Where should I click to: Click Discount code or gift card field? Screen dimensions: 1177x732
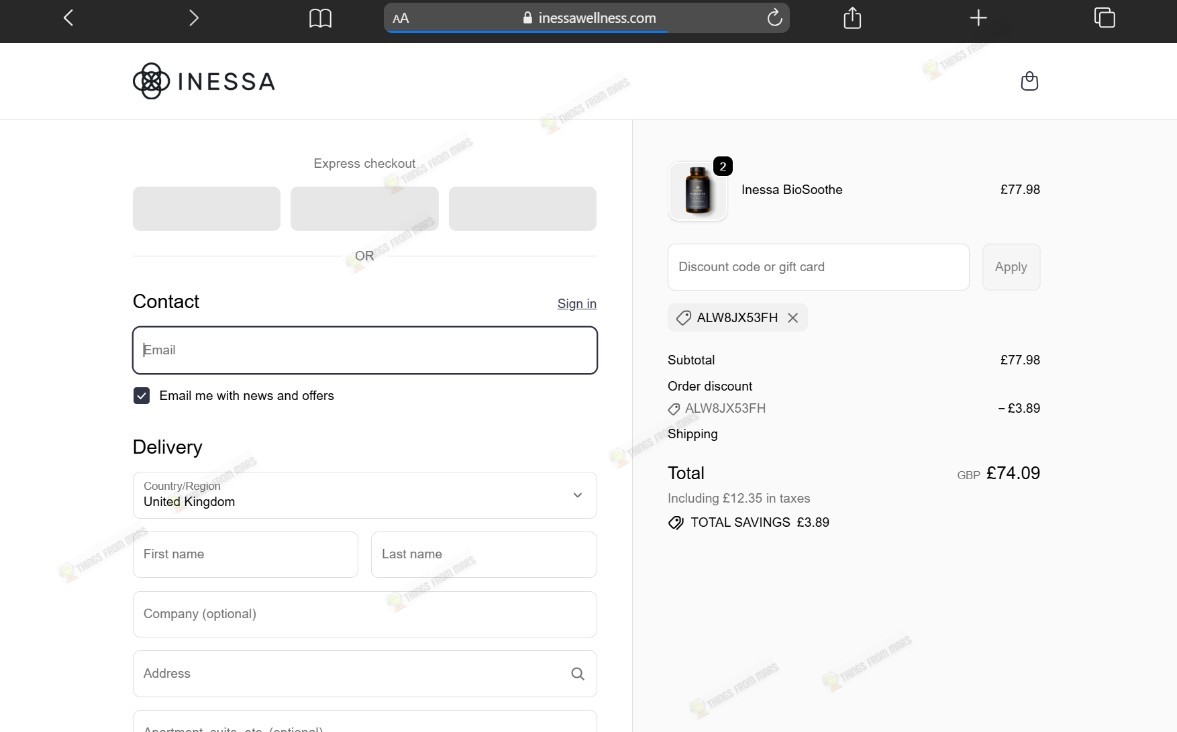point(818,267)
